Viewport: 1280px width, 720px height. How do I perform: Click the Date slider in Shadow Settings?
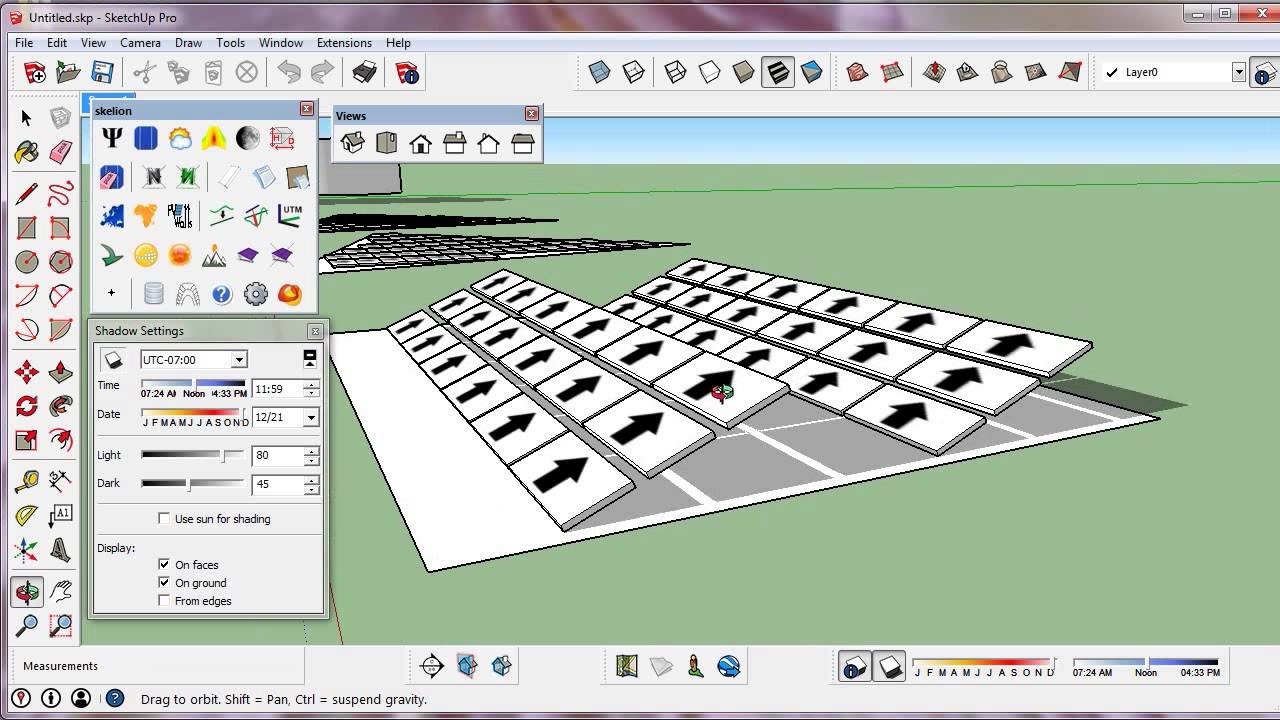click(x=191, y=411)
